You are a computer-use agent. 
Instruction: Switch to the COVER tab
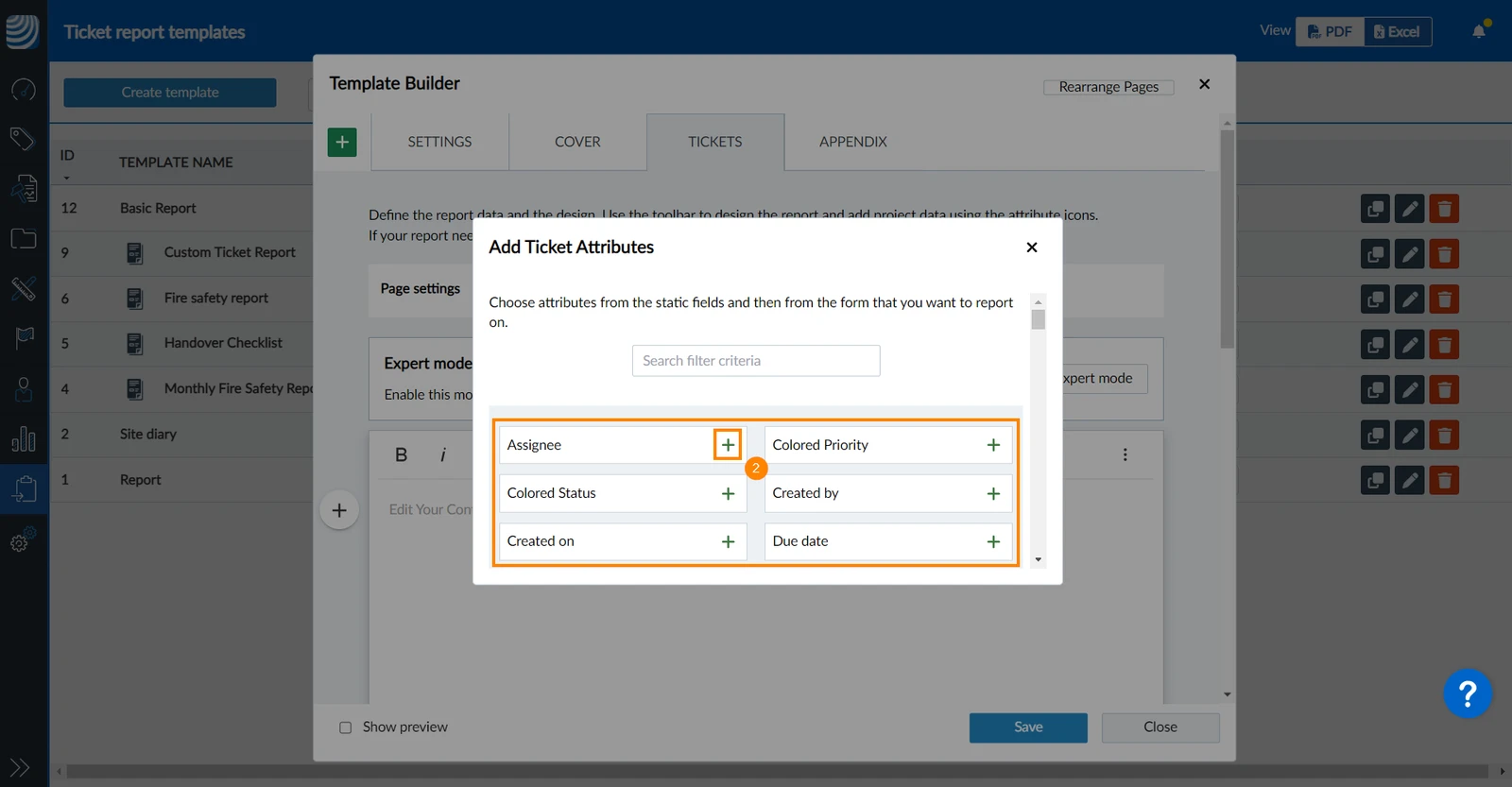[x=577, y=142]
